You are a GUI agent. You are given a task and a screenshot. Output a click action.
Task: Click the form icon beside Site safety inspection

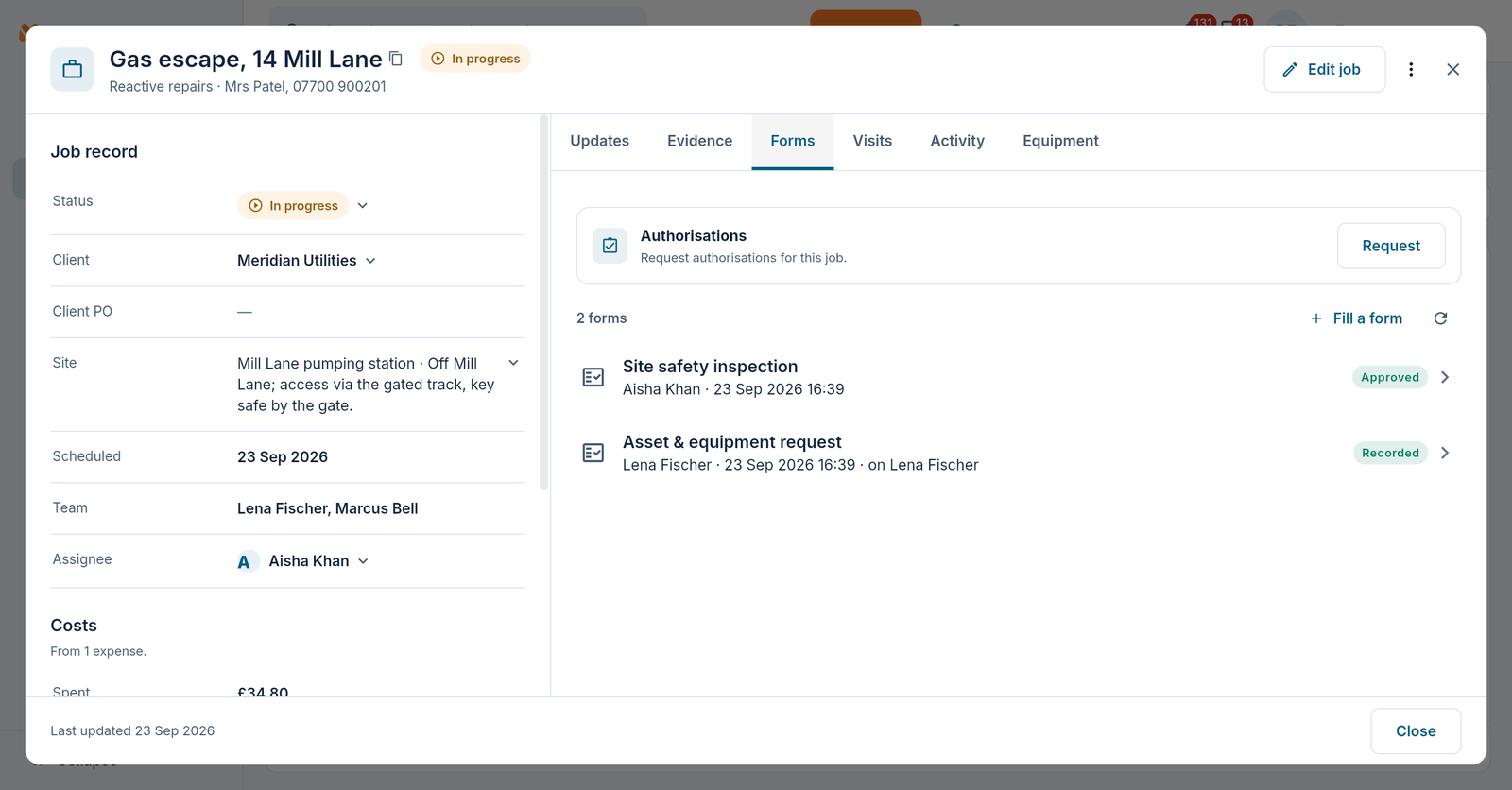click(x=593, y=377)
